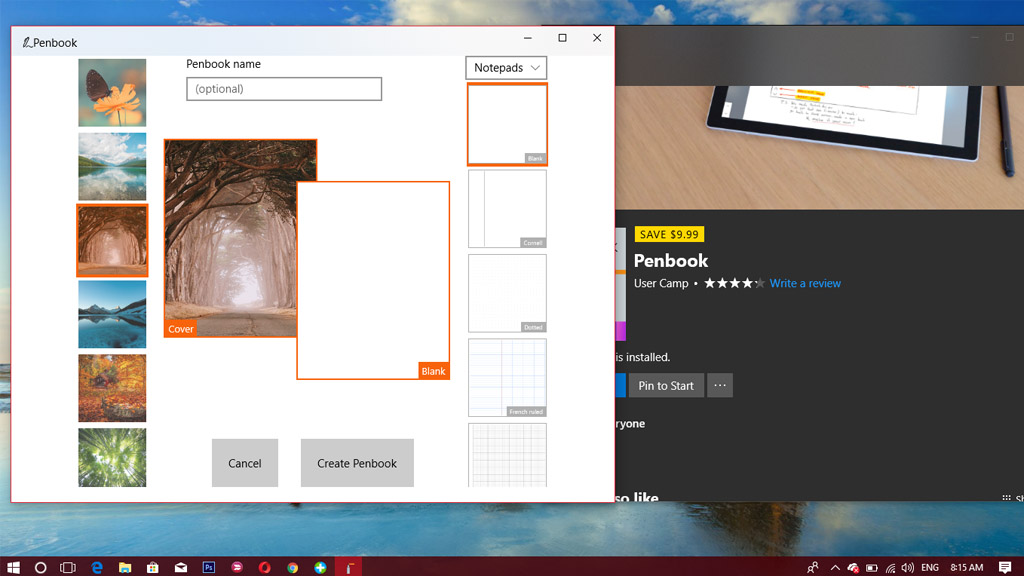Click the volume speaker icon
Image resolution: width=1024 pixels, height=576 pixels.
[908, 568]
